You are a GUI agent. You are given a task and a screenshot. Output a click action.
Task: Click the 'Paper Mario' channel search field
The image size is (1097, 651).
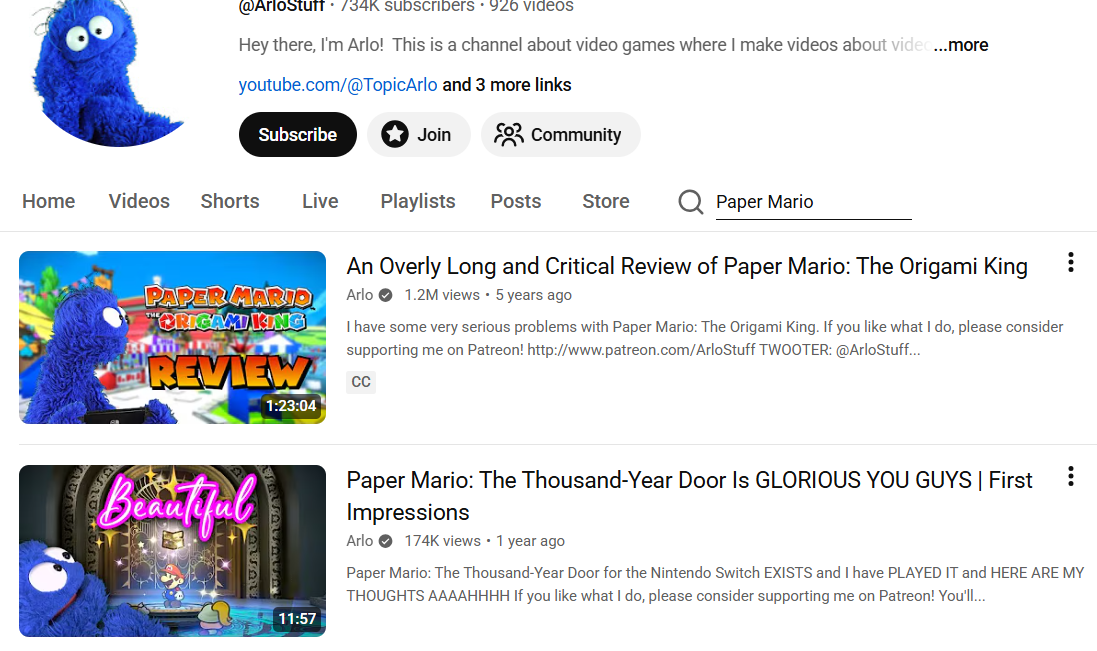(x=813, y=202)
